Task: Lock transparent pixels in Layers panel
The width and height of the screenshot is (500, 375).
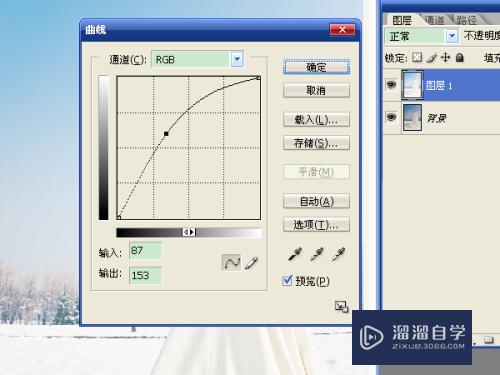Action: coord(417,58)
